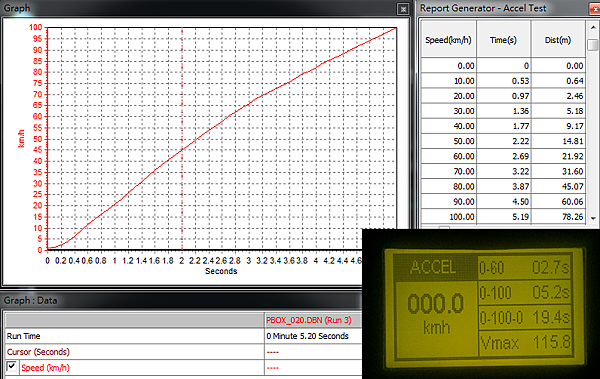Select the 21.92 distance cell
Viewport: 600px width, 379px height.
pyautogui.click(x=558, y=156)
